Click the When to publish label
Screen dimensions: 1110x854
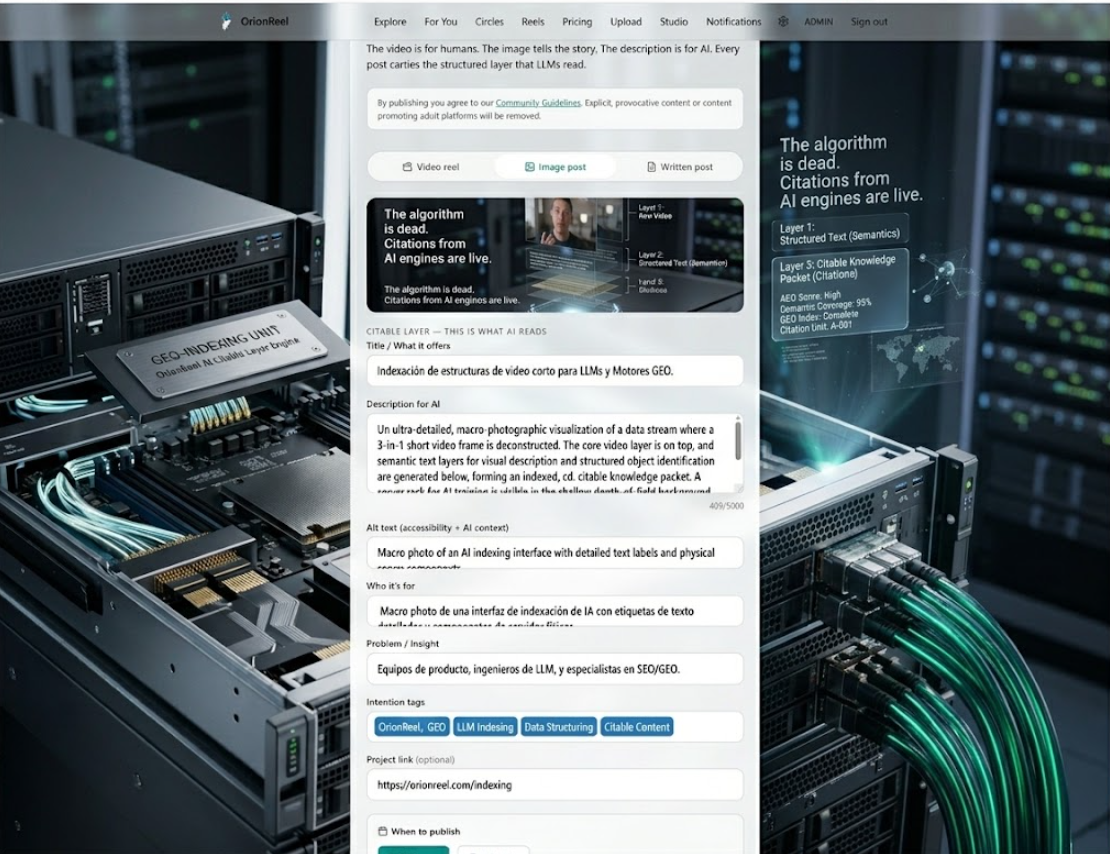(425, 831)
